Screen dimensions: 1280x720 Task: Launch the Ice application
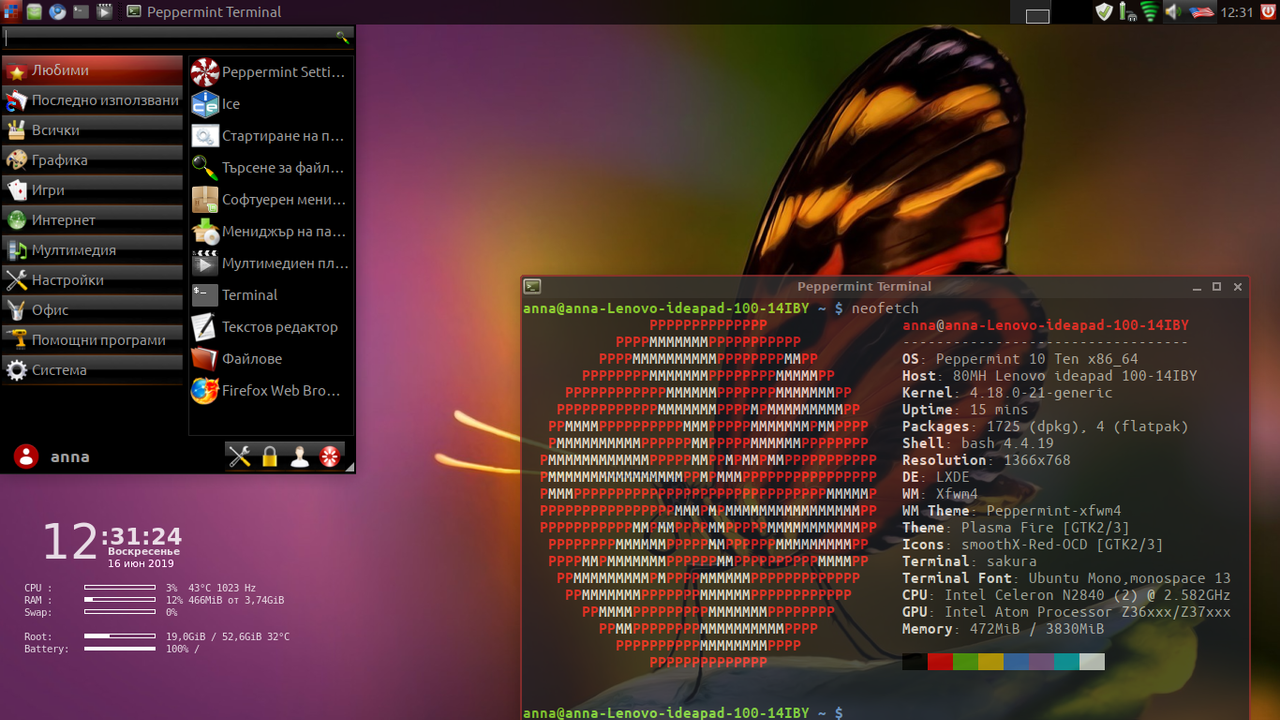(270, 104)
